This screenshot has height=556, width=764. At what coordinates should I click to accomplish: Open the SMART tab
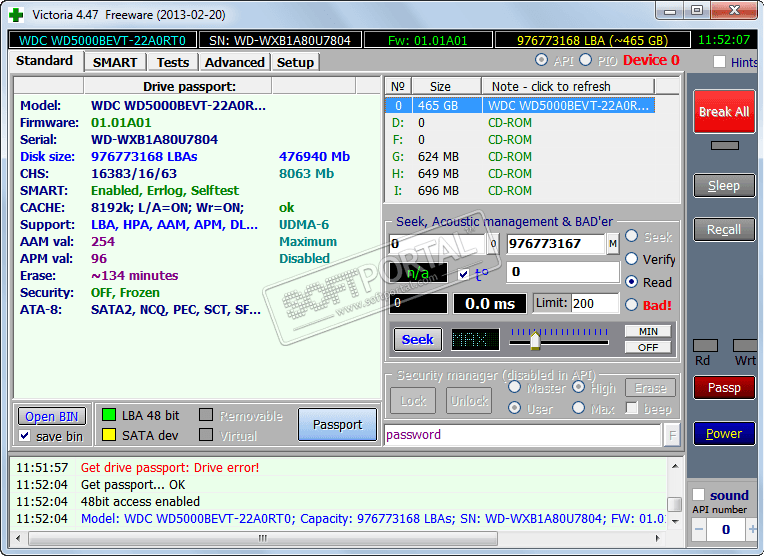point(115,62)
